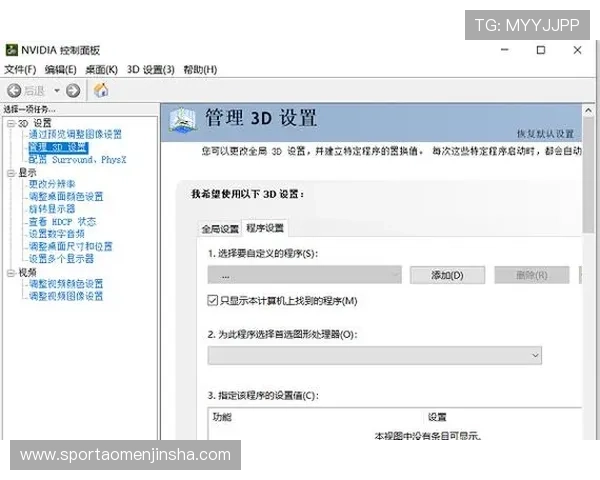Open the 文件(F) menu
600x480 pixels.
pos(20,70)
